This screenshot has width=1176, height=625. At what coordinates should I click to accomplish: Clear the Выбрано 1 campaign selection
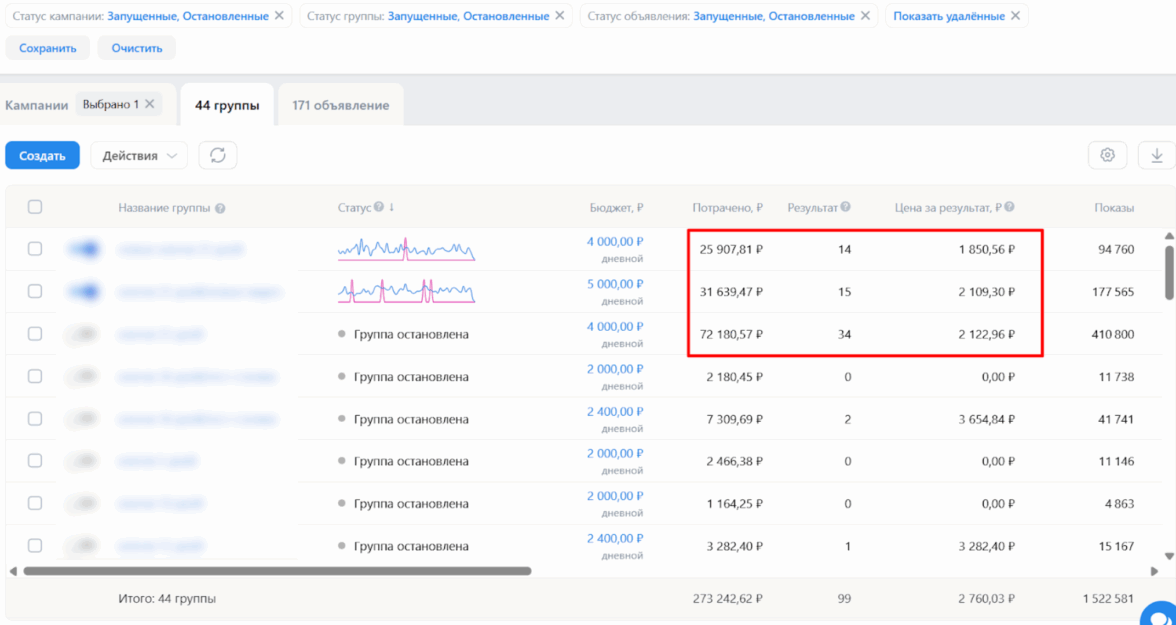click(149, 104)
